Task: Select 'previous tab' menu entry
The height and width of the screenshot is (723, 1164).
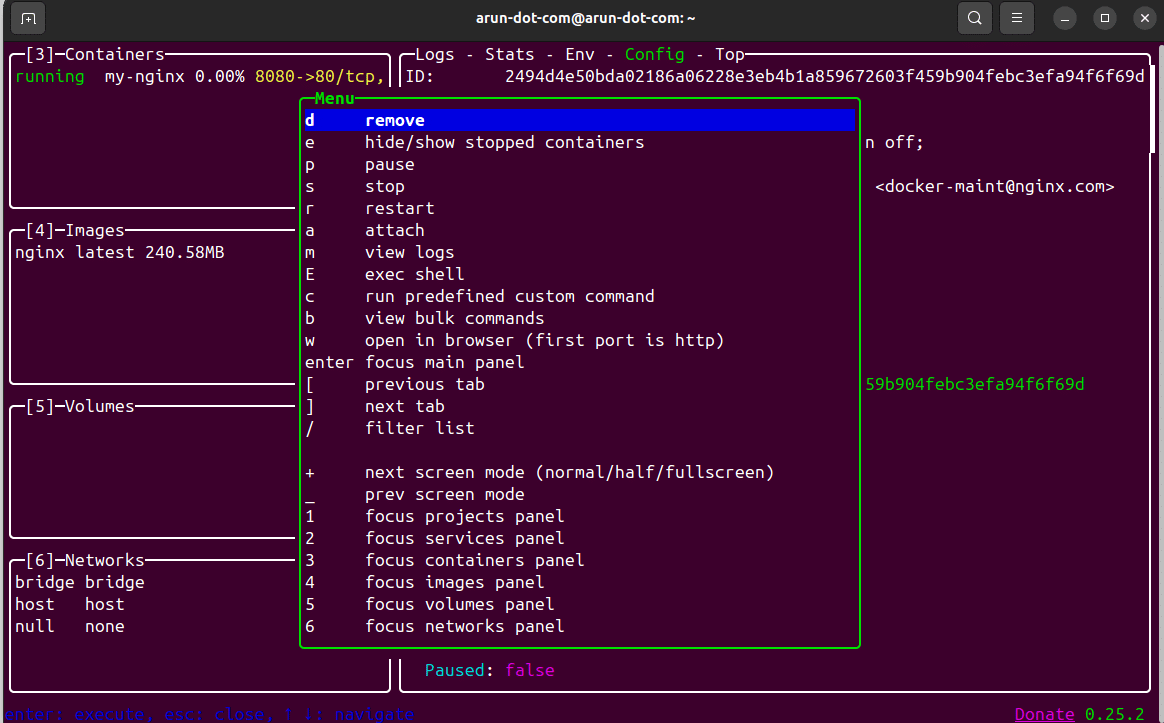Action: [580, 385]
